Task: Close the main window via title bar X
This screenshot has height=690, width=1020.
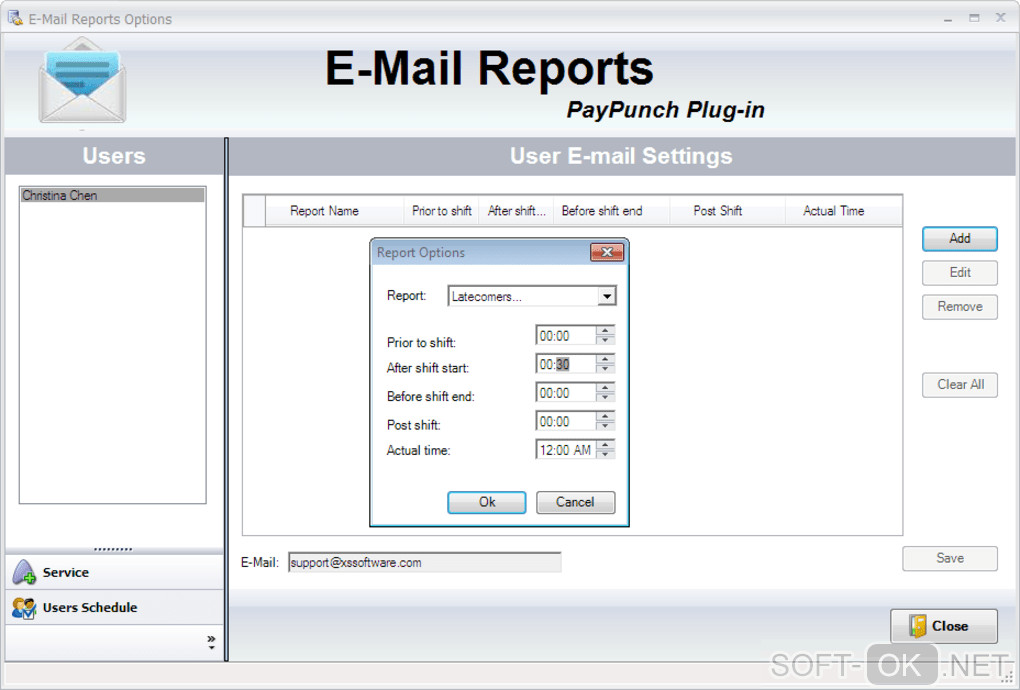Action: coord(1000,18)
